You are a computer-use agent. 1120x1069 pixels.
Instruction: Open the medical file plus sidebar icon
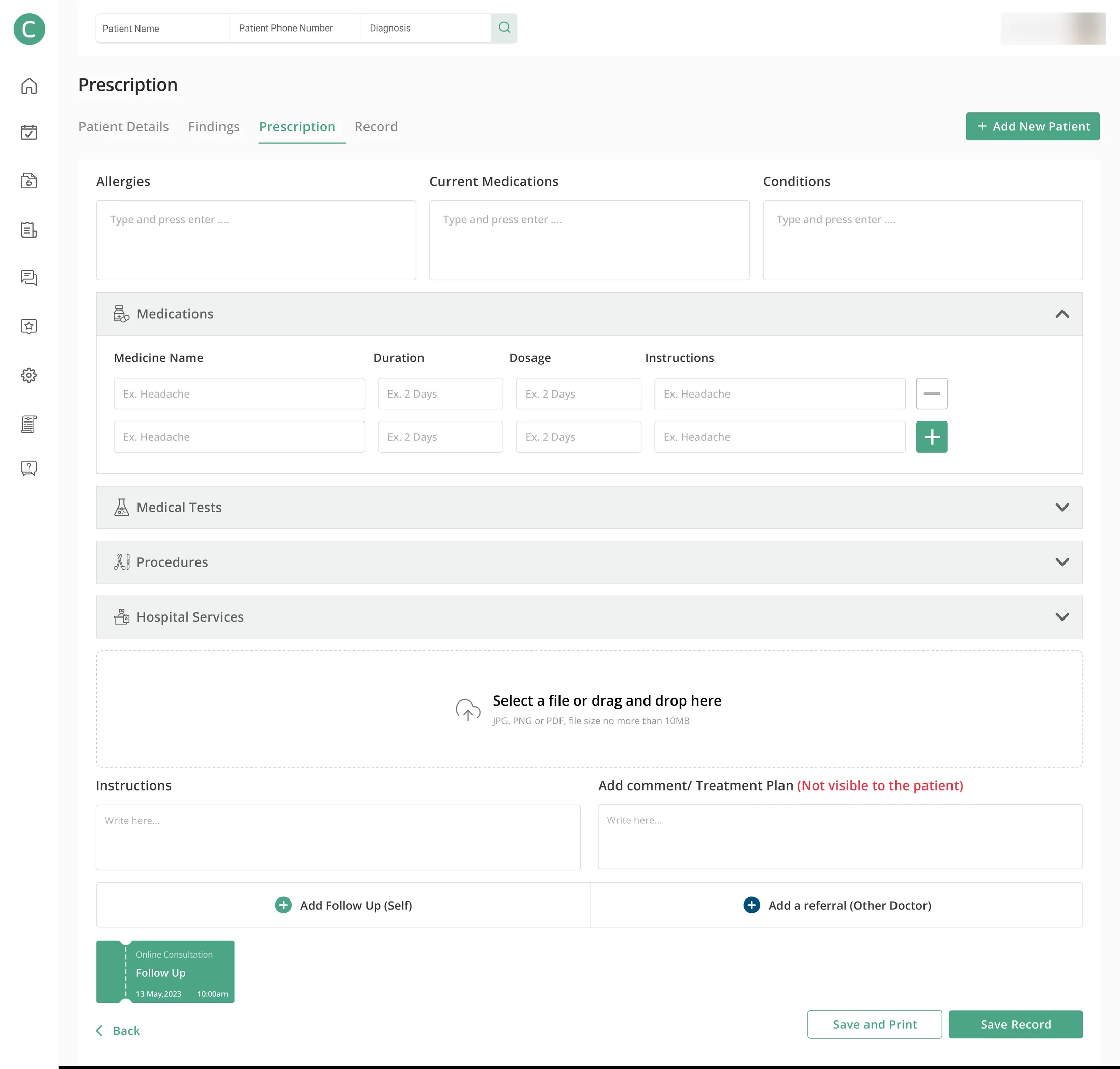point(29,181)
